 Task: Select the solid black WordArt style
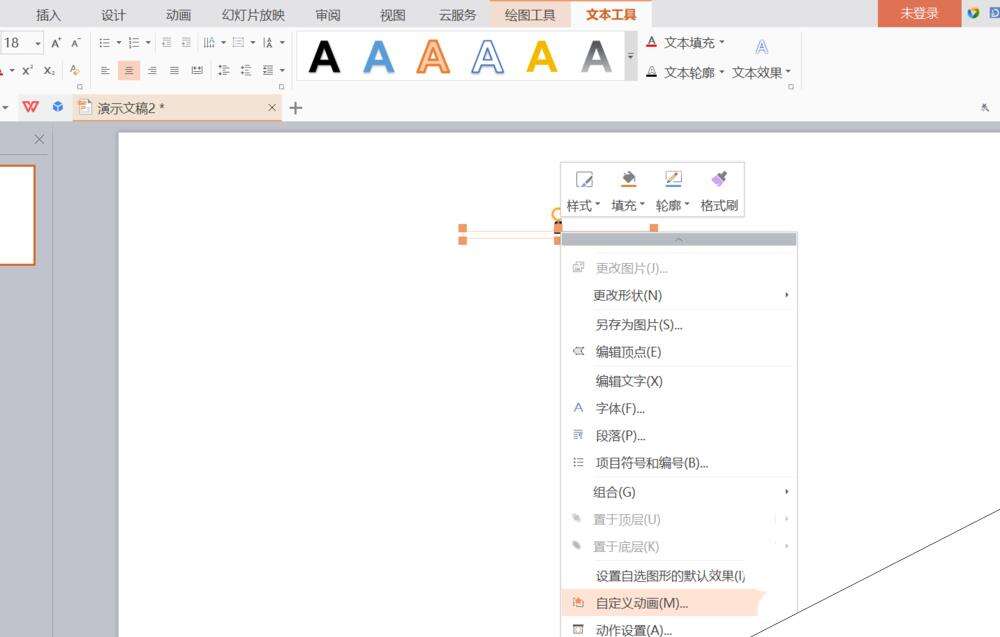click(x=324, y=57)
